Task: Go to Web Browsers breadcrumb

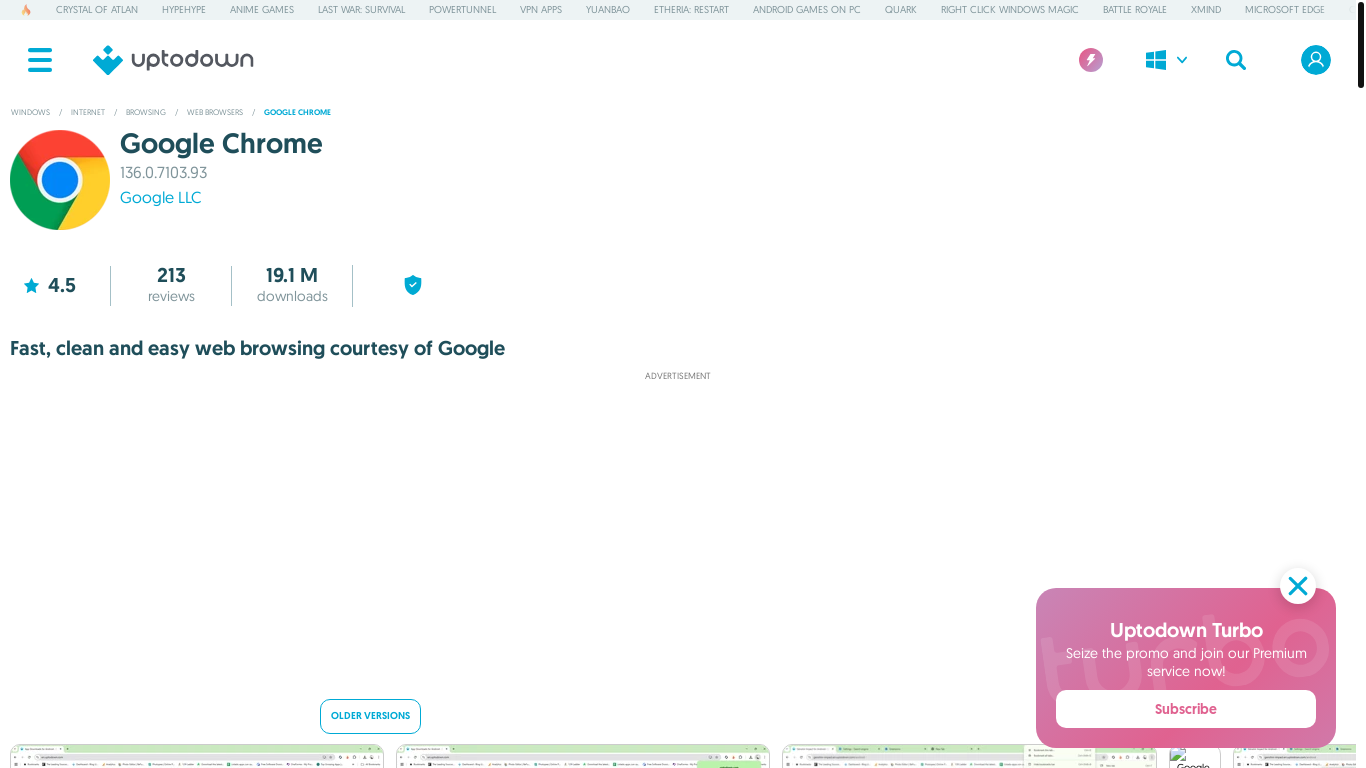Action: coord(215,113)
